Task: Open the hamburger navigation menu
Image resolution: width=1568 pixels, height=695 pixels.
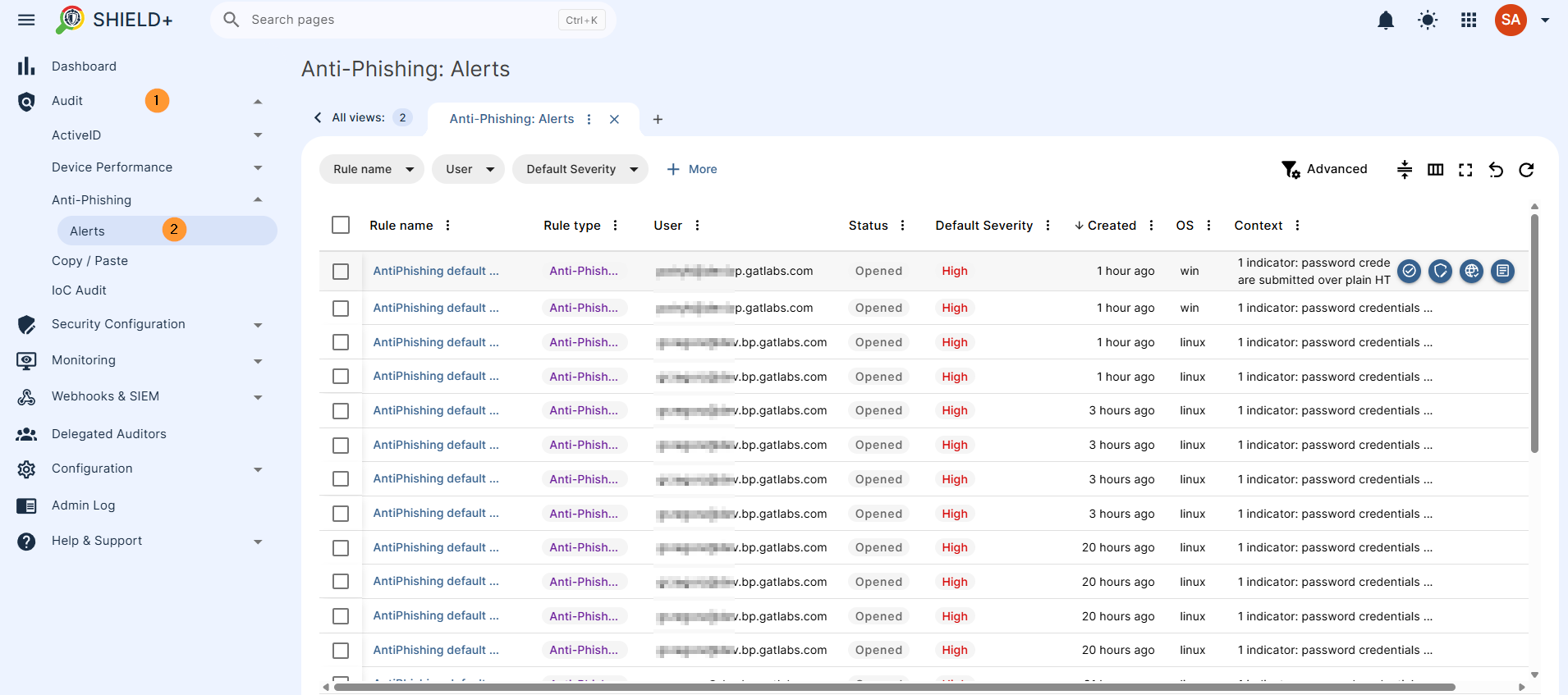Action: (x=26, y=20)
